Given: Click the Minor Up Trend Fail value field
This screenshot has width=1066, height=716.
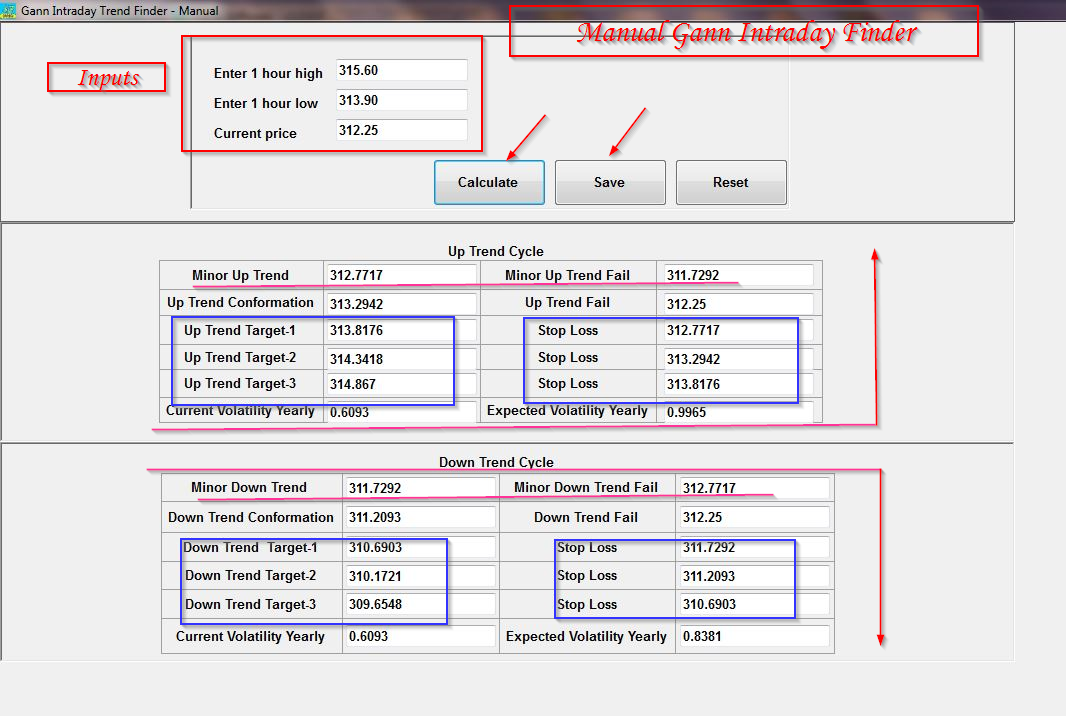Looking at the screenshot, I should 735,274.
